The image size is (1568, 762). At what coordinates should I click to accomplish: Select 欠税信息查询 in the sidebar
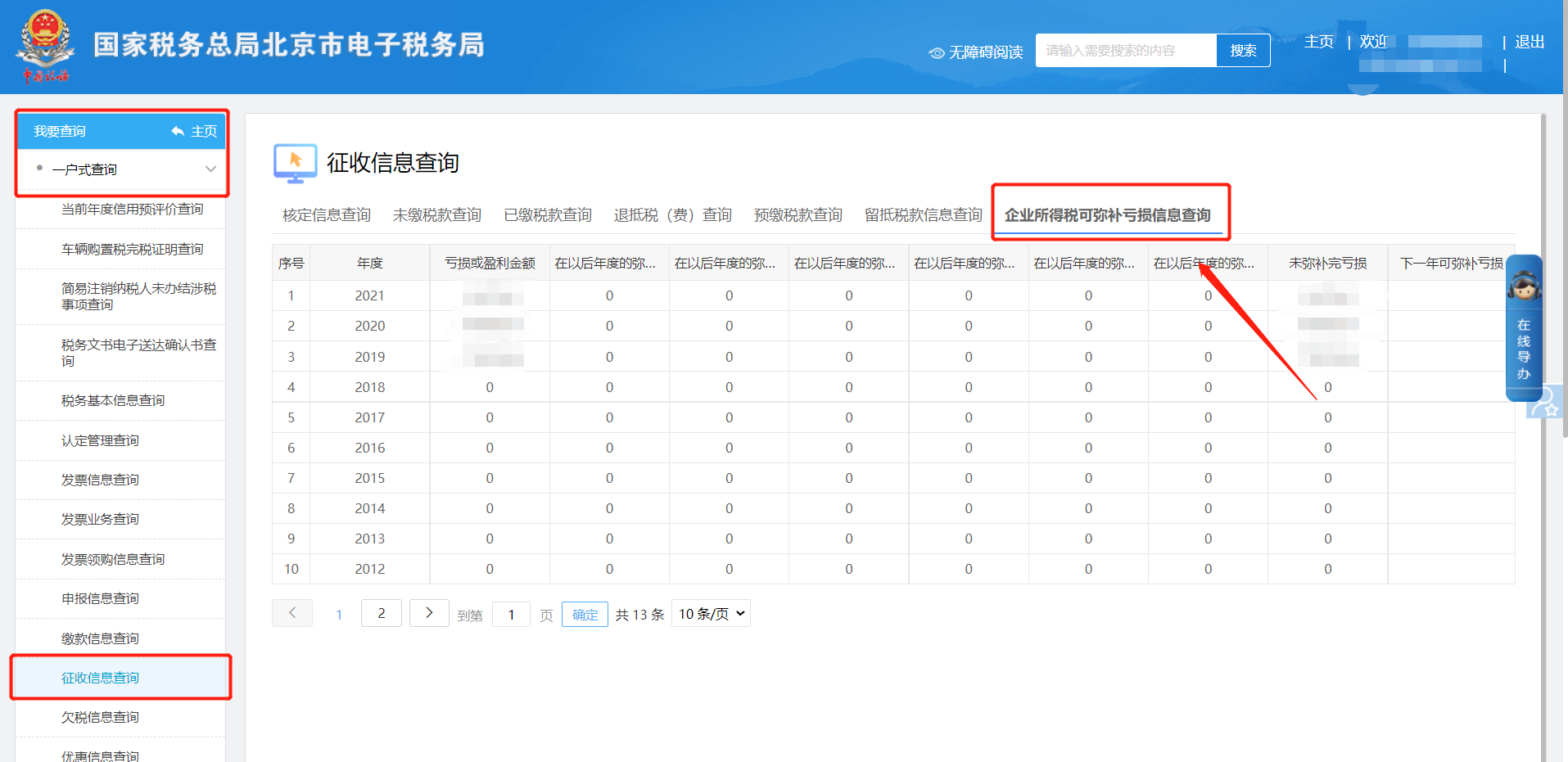click(x=101, y=716)
